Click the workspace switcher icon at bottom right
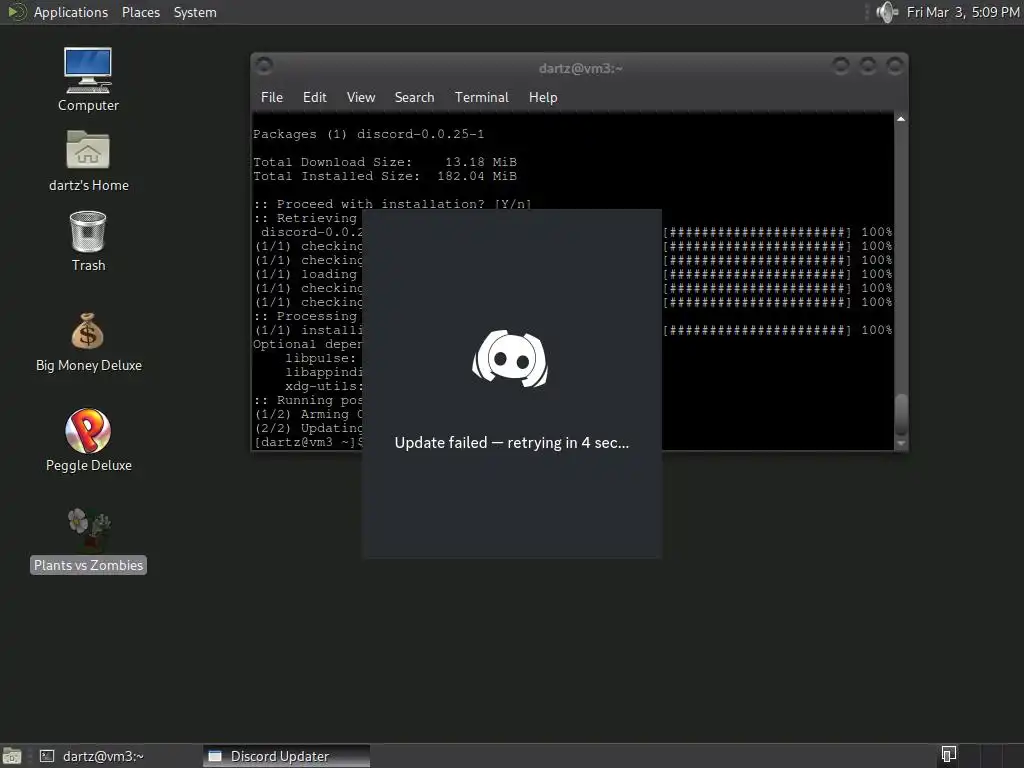Image resolution: width=1024 pixels, height=768 pixels. coord(949,755)
